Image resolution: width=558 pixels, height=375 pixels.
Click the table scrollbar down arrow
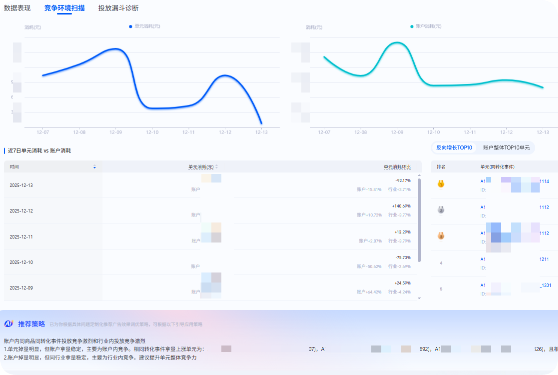(x=419, y=298)
